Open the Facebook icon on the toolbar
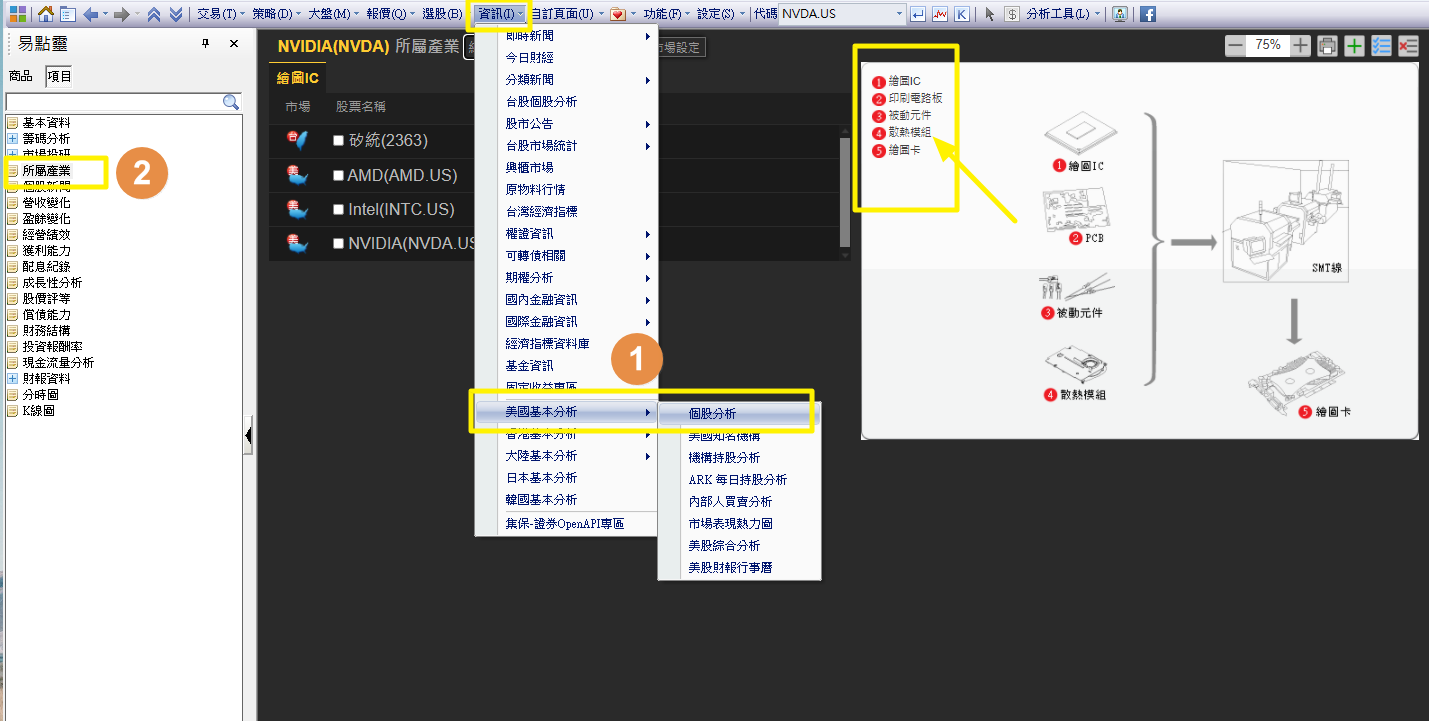Screen dimensions: 1429x721 (1147, 13)
